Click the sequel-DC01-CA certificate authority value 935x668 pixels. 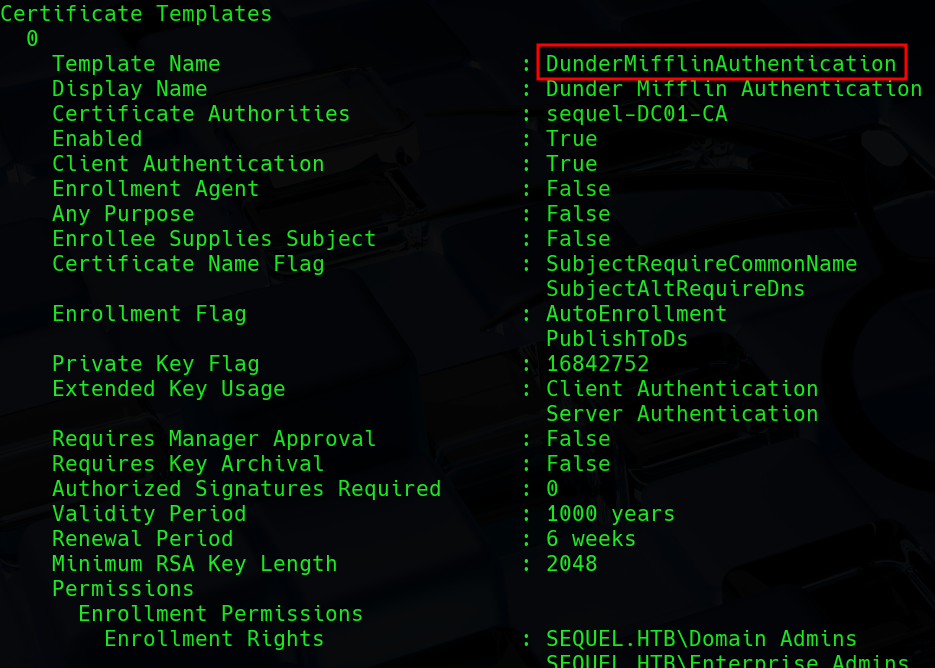tap(636, 113)
